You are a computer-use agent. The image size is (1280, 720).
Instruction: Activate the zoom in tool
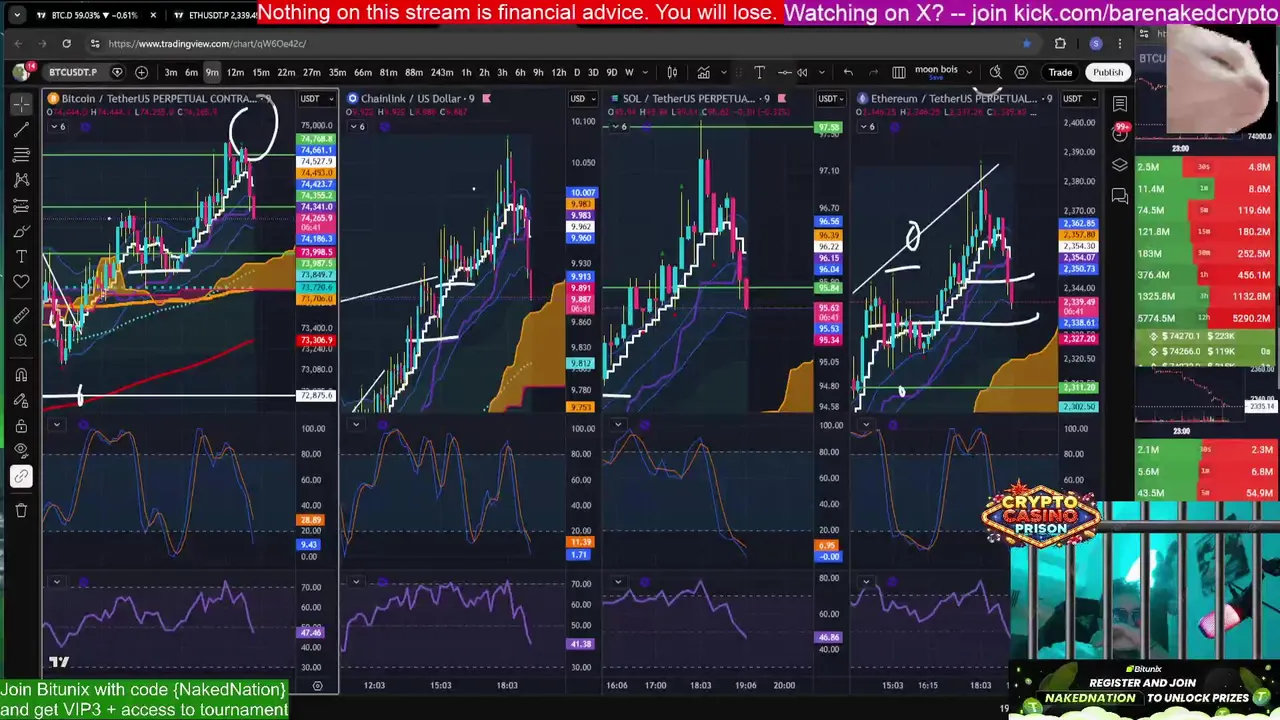point(21,341)
